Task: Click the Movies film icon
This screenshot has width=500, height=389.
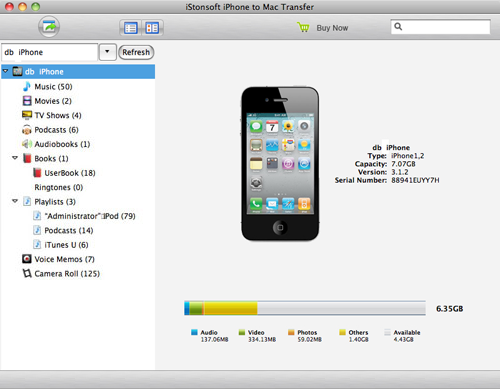Action: [27, 101]
